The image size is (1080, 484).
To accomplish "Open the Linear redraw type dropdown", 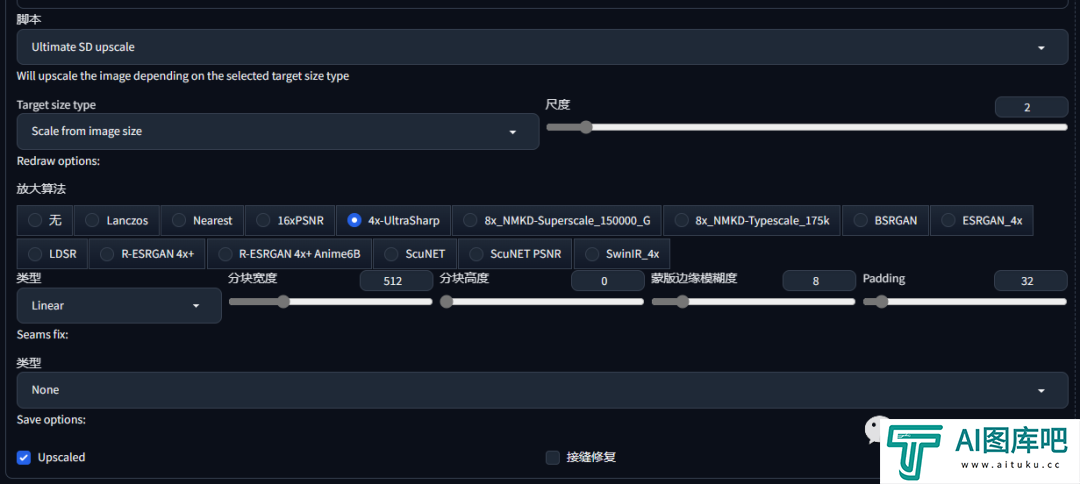I will (x=119, y=306).
